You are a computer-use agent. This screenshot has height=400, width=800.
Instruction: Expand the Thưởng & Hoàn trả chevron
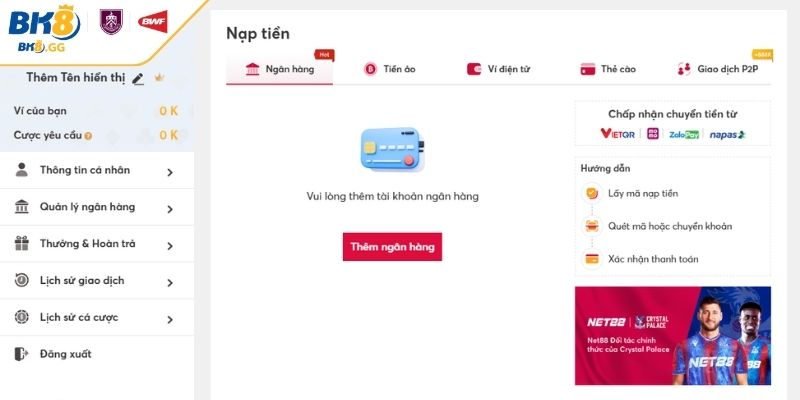(170, 245)
